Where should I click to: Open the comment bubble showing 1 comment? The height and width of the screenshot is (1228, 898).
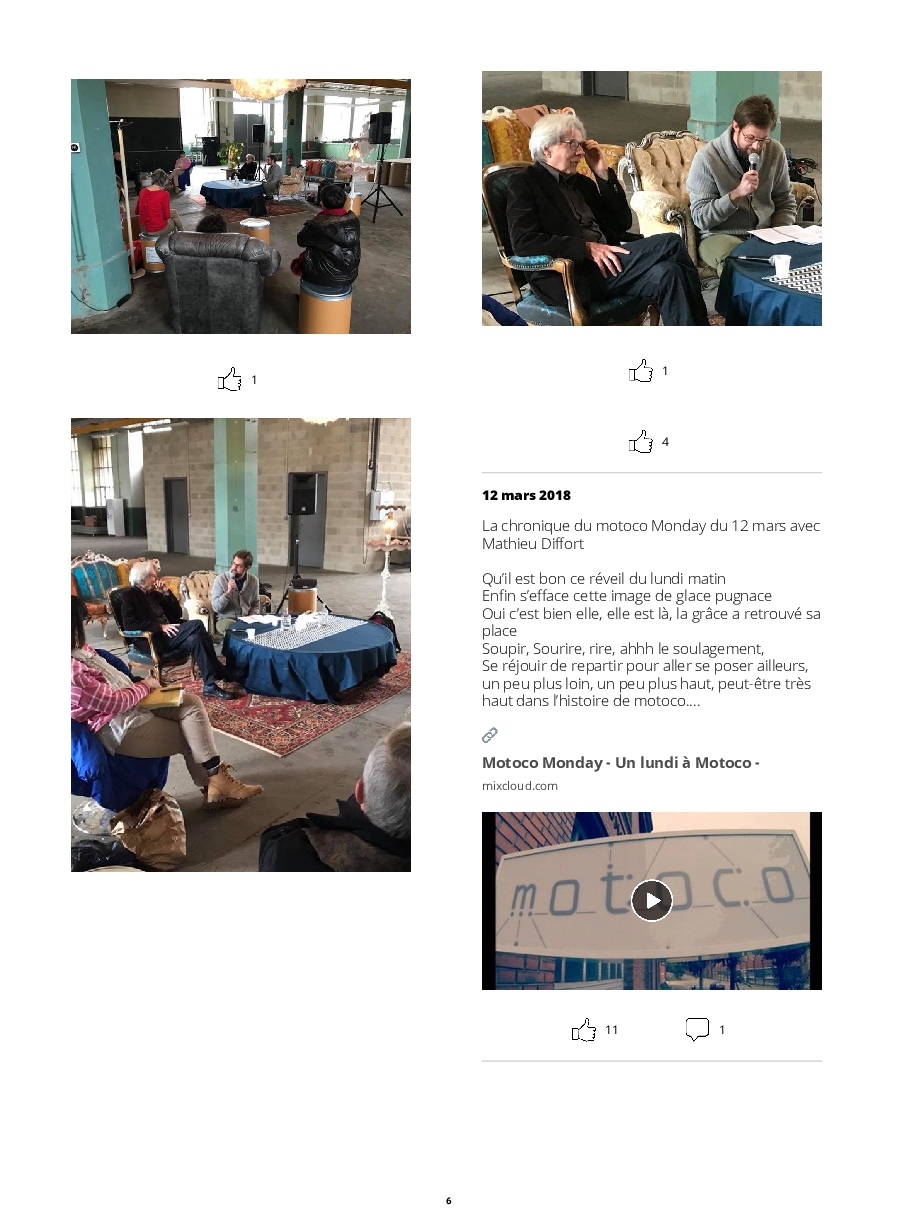point(697,1029)
